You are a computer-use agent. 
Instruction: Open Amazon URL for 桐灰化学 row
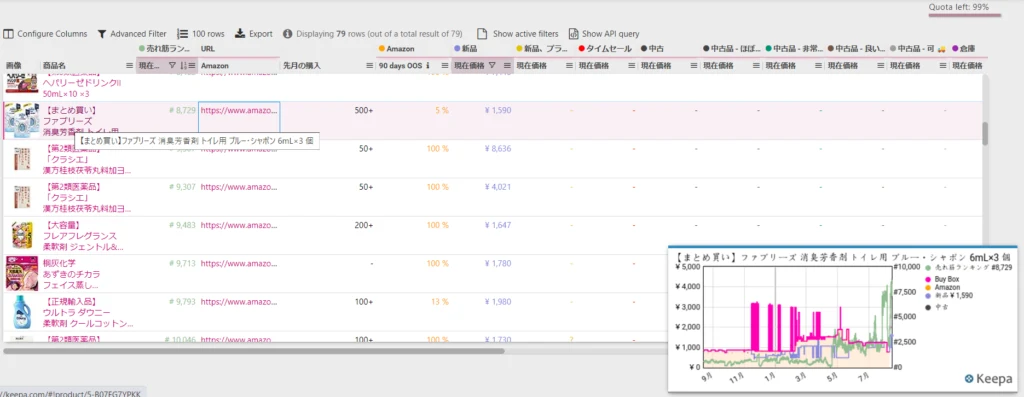(x=239, y=263)
